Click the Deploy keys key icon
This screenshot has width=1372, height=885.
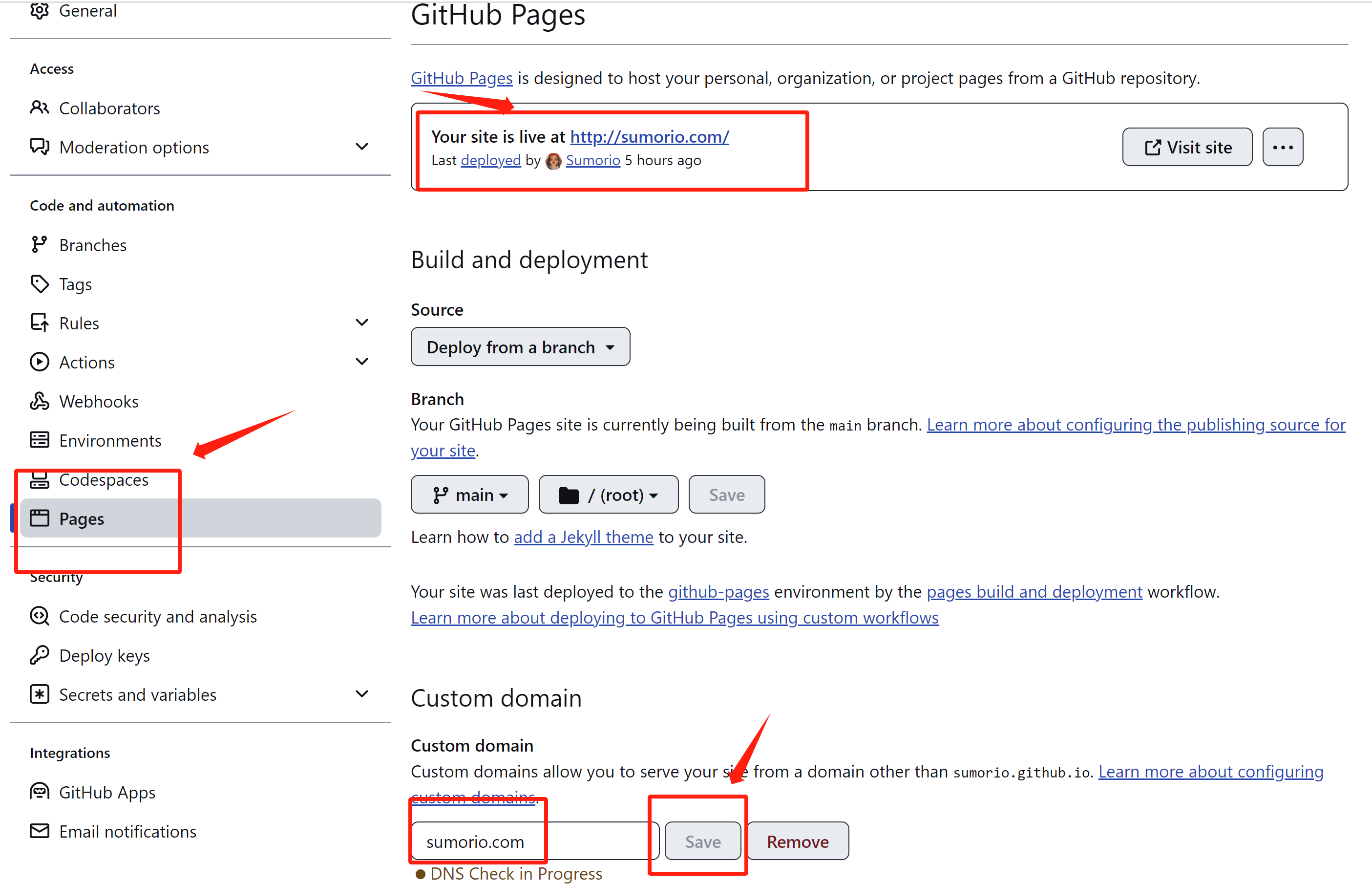(x=39, y=655)
